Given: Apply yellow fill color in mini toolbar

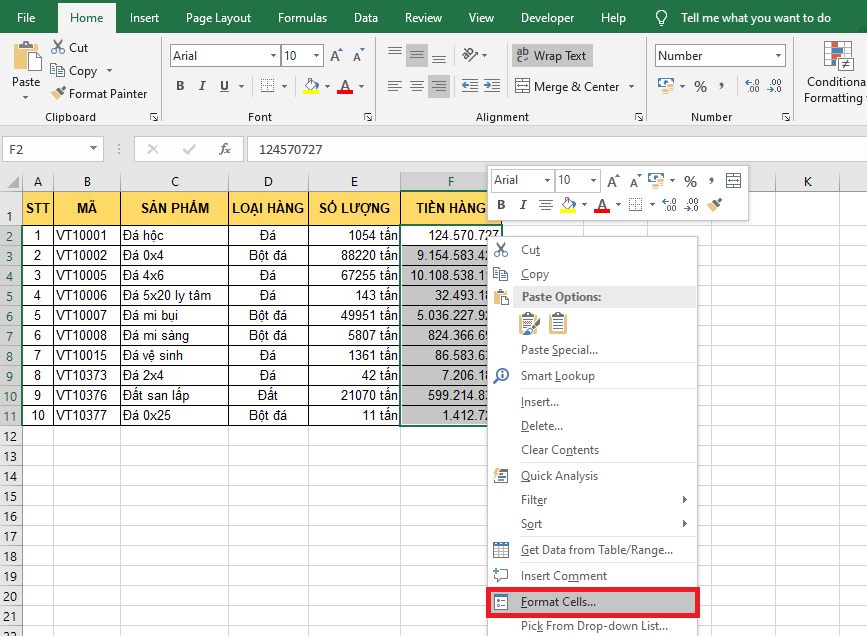Looking at the screenshot, I should click(568, 205).
